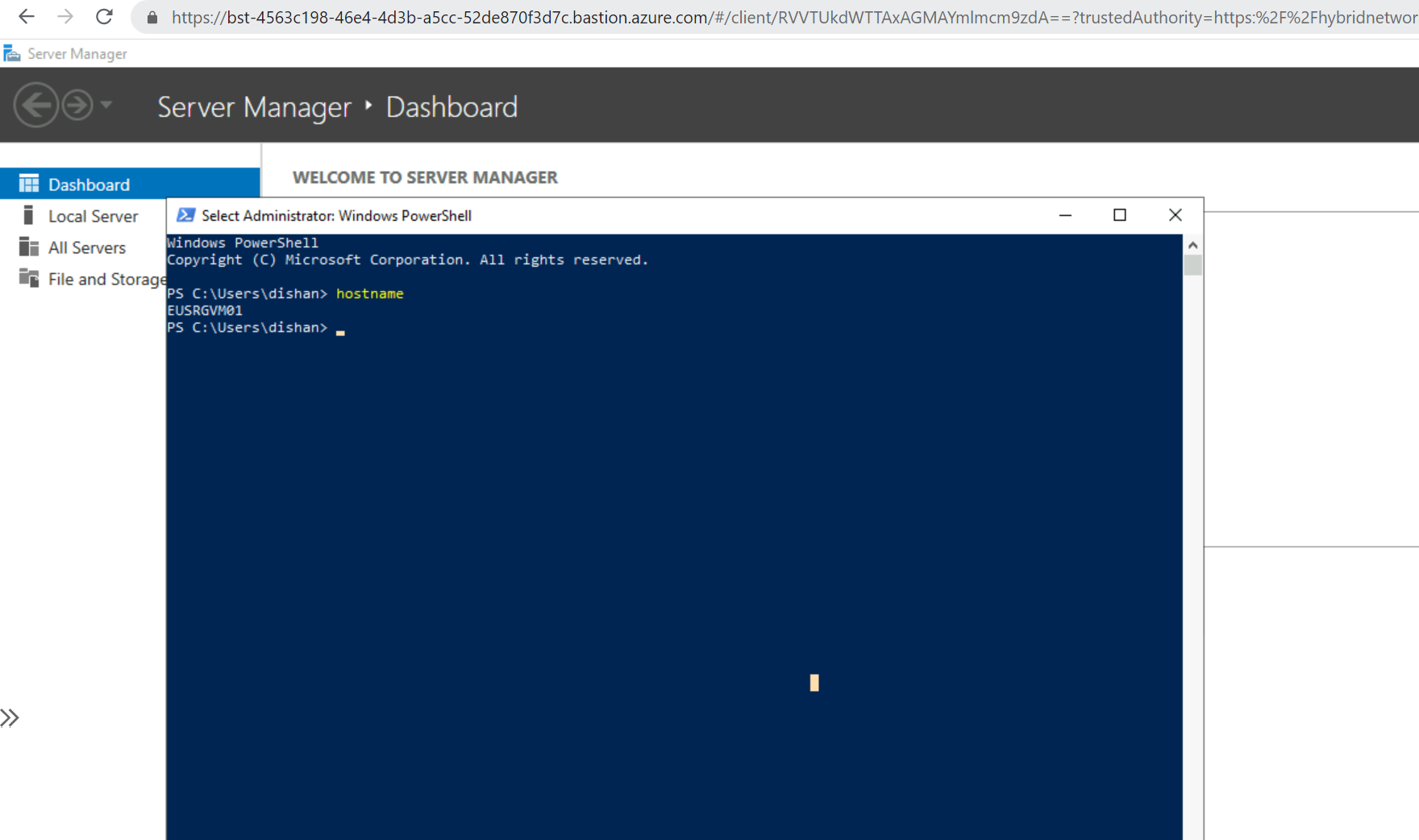This screenshot has height=840, width=1419.
Task: Click the Dashboard grid icon
Action: [29, 184]
